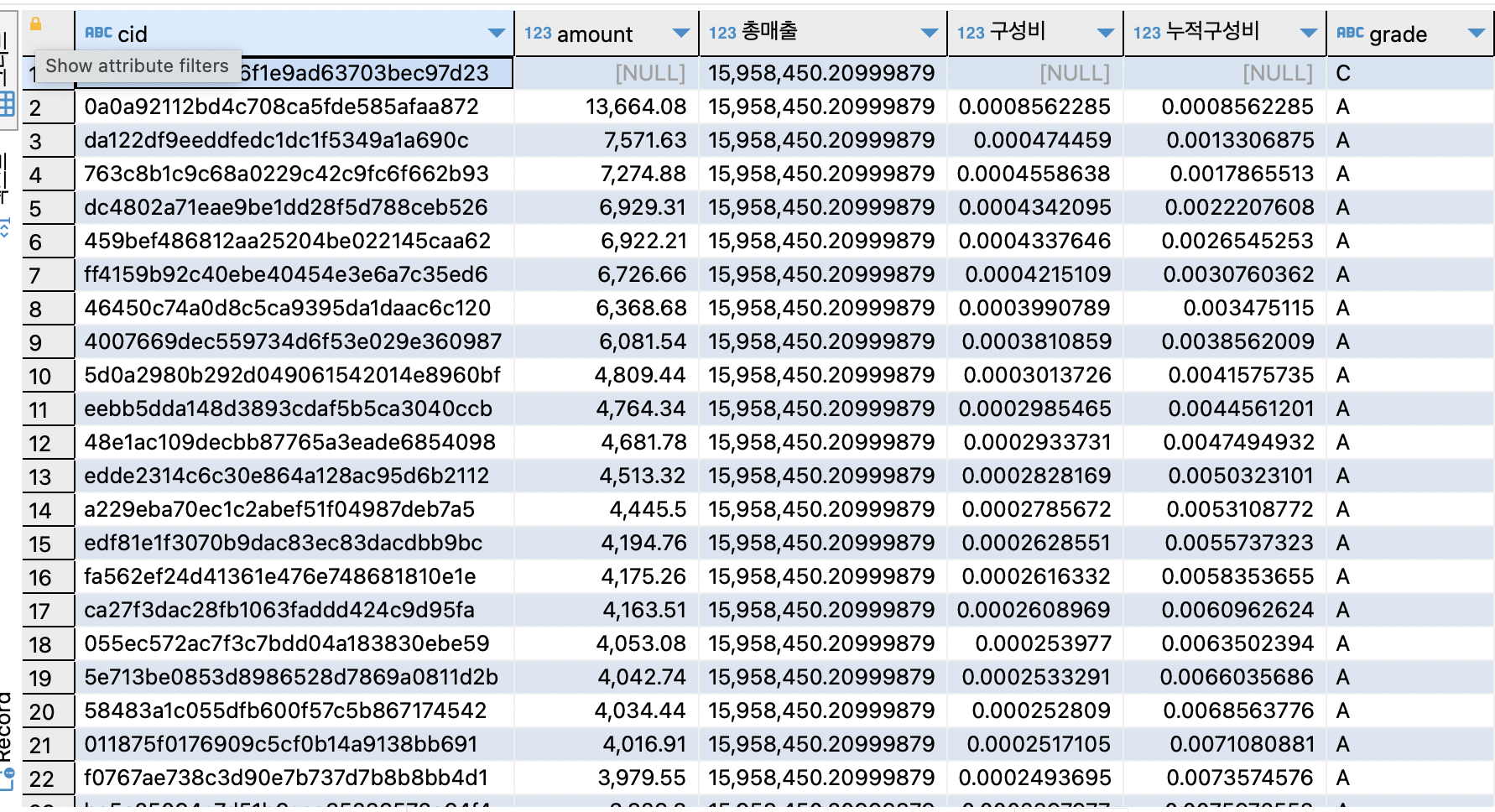Viewport: 1495px width, 812px height.
Task: Select amount cell 4,163.51
Action: pyautogui.click(x=606, y=610)
